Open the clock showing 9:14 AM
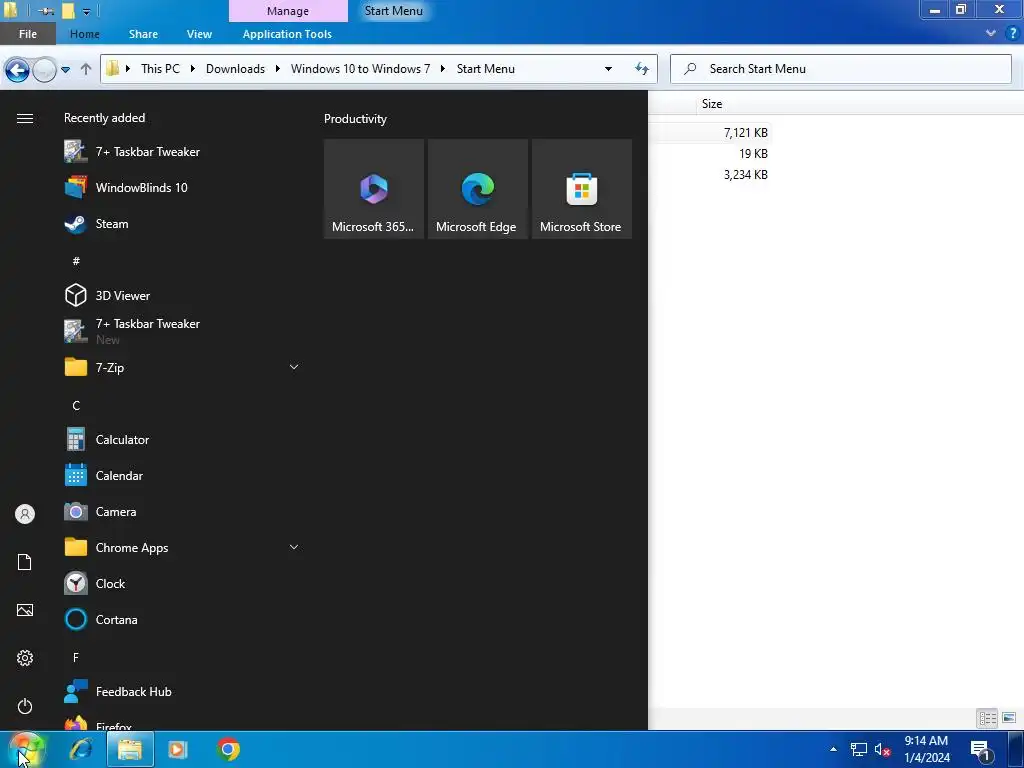 click(927, 749)
